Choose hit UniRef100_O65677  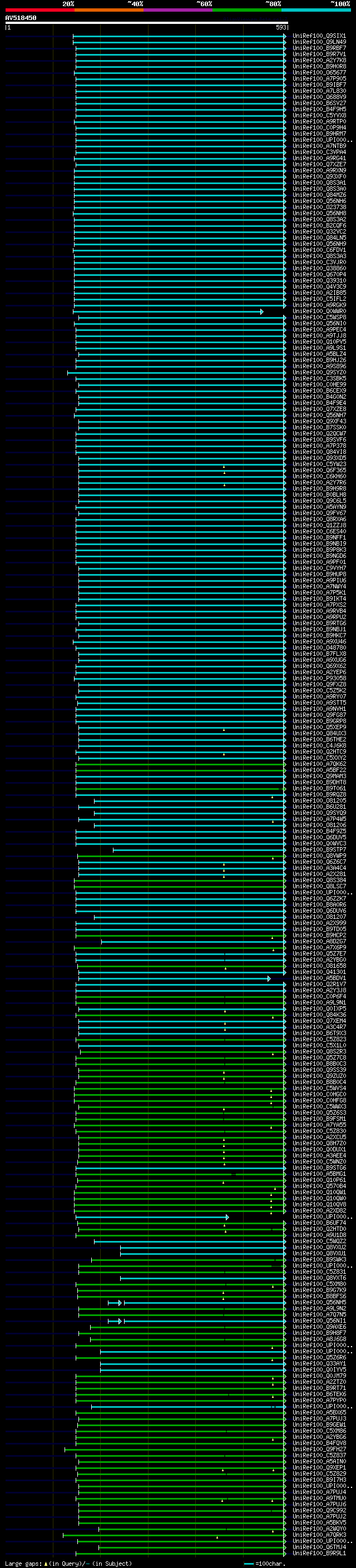coord(319,72)
